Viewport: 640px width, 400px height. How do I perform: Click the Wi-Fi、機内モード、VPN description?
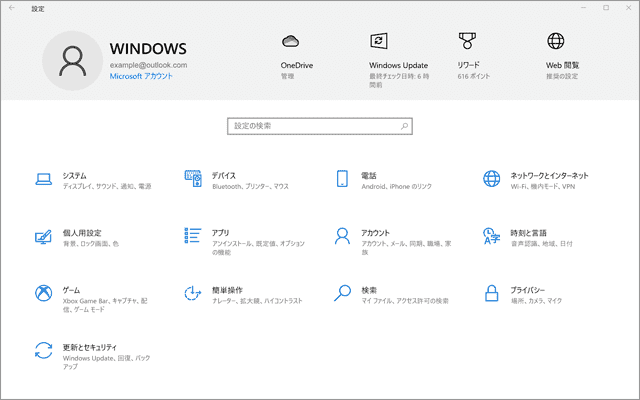(543, 187)
